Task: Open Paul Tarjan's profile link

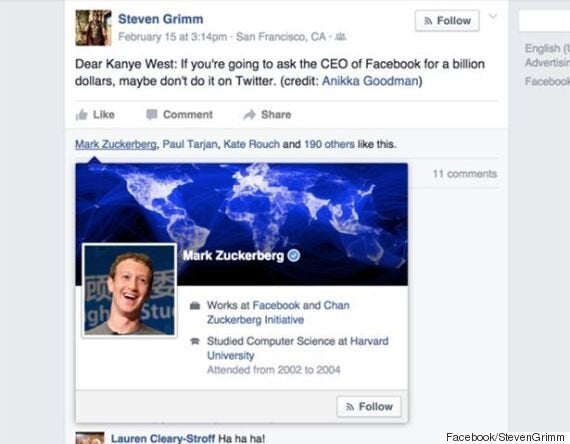Action: click(190, 144)
